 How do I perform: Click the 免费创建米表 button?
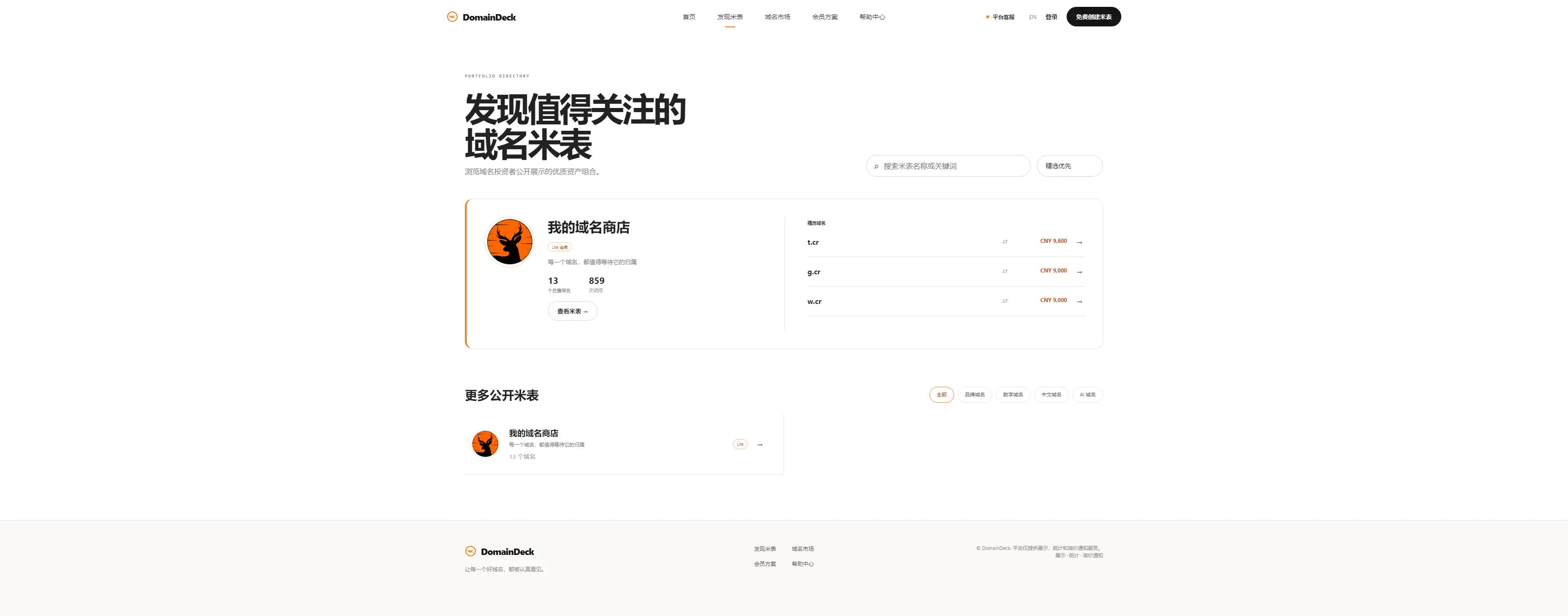point(1093,17)
